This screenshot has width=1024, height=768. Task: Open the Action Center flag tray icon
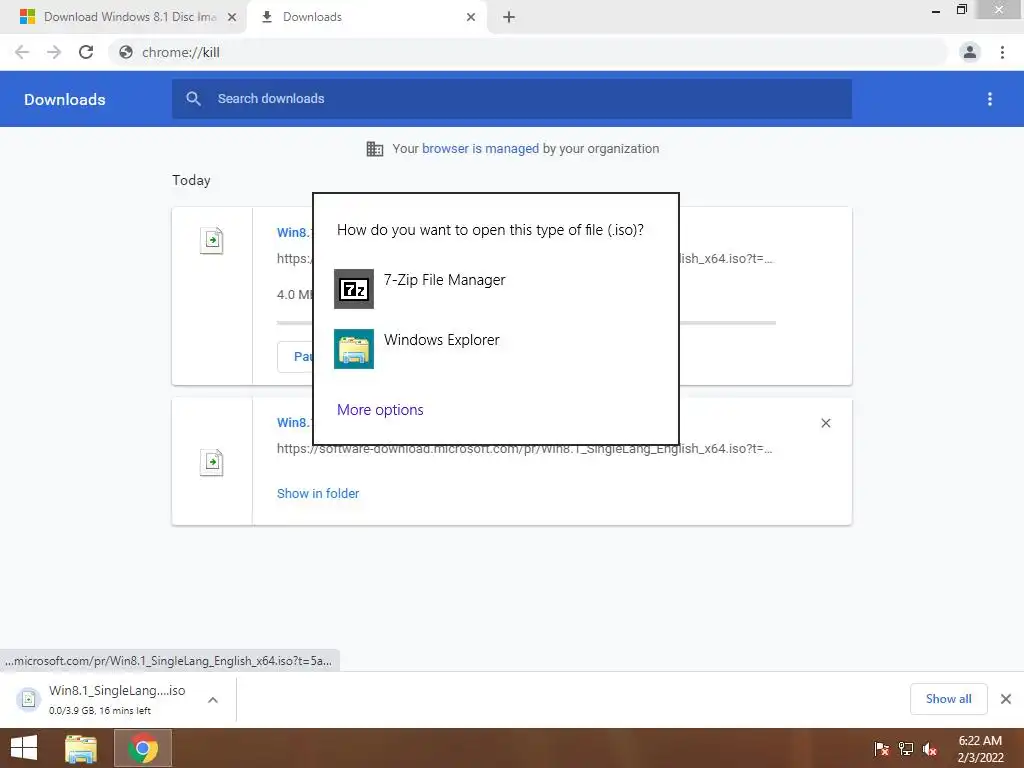[881, 748]
